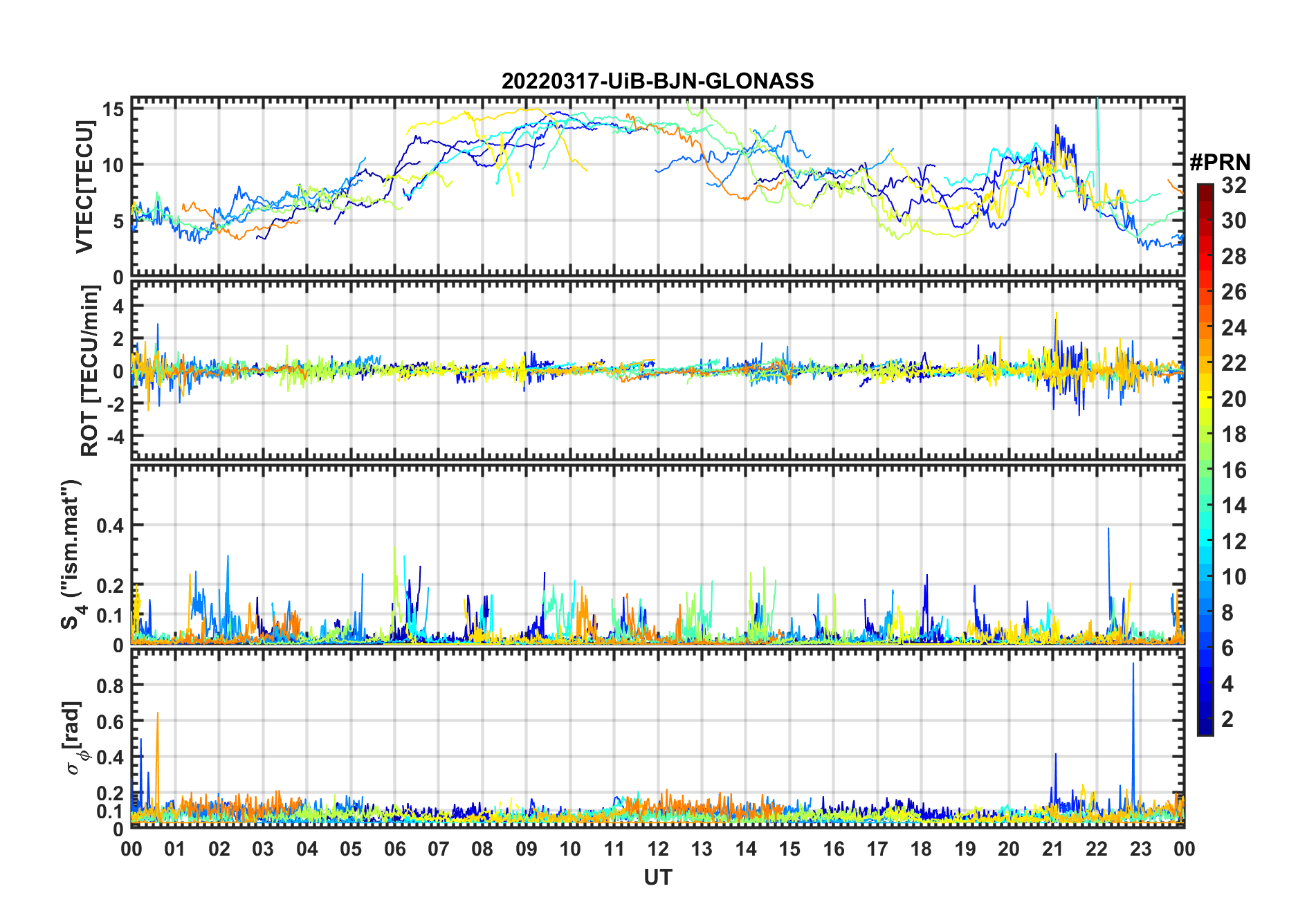Click the x-axis hour label 09

[x=527, y=849]
